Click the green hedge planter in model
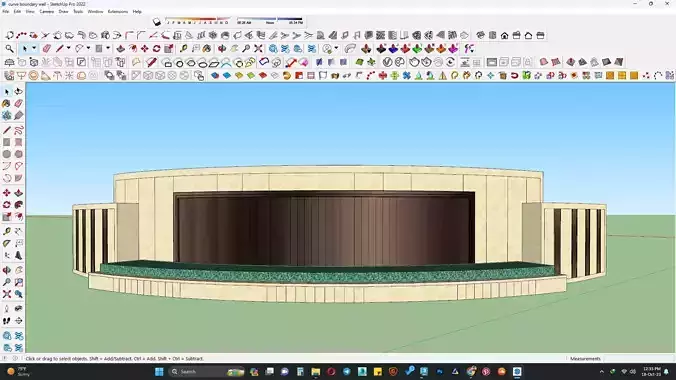The image size is (676, 380). click(x=327, y=274)
